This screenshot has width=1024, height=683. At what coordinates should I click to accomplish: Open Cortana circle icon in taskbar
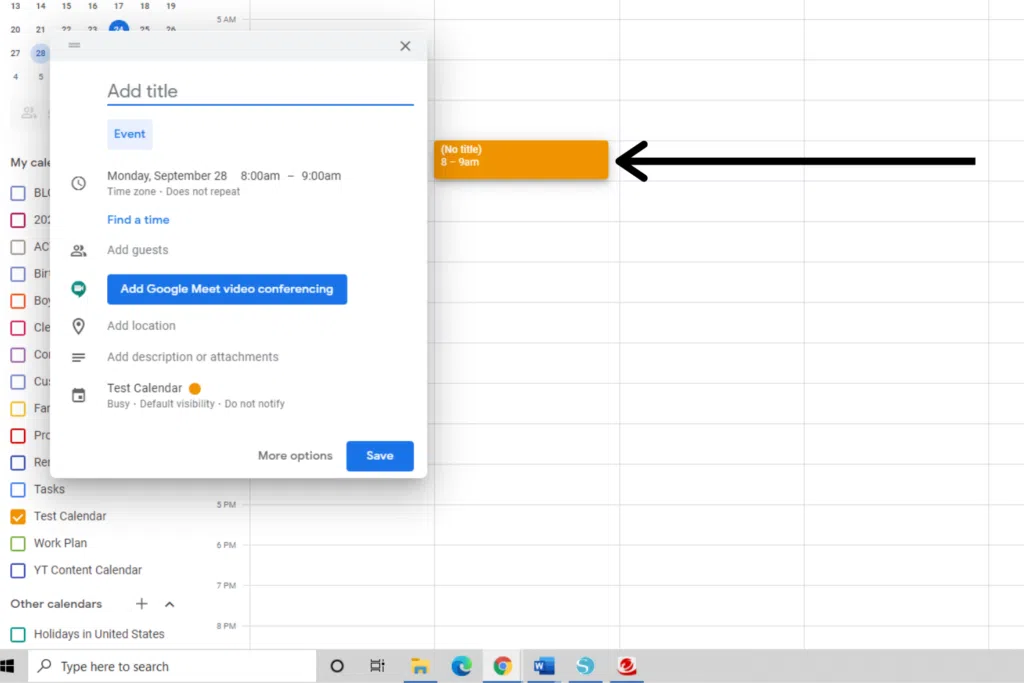coord(337,666)
